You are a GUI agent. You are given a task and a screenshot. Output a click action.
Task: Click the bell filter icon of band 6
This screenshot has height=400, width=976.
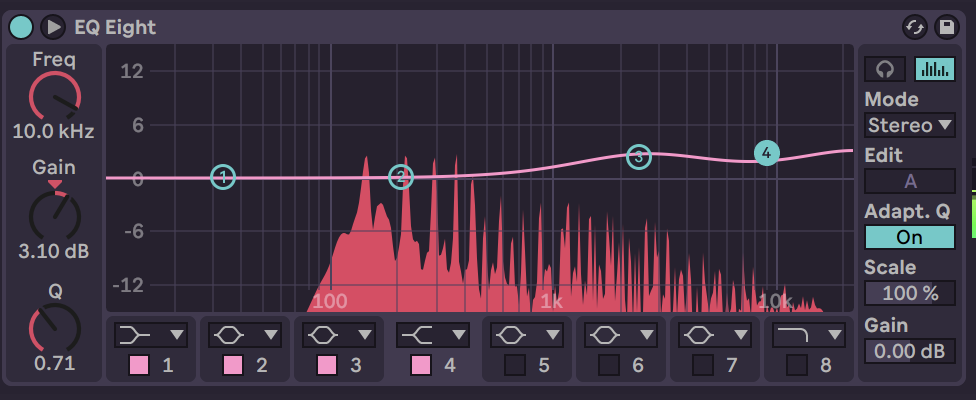click(604, 335)
